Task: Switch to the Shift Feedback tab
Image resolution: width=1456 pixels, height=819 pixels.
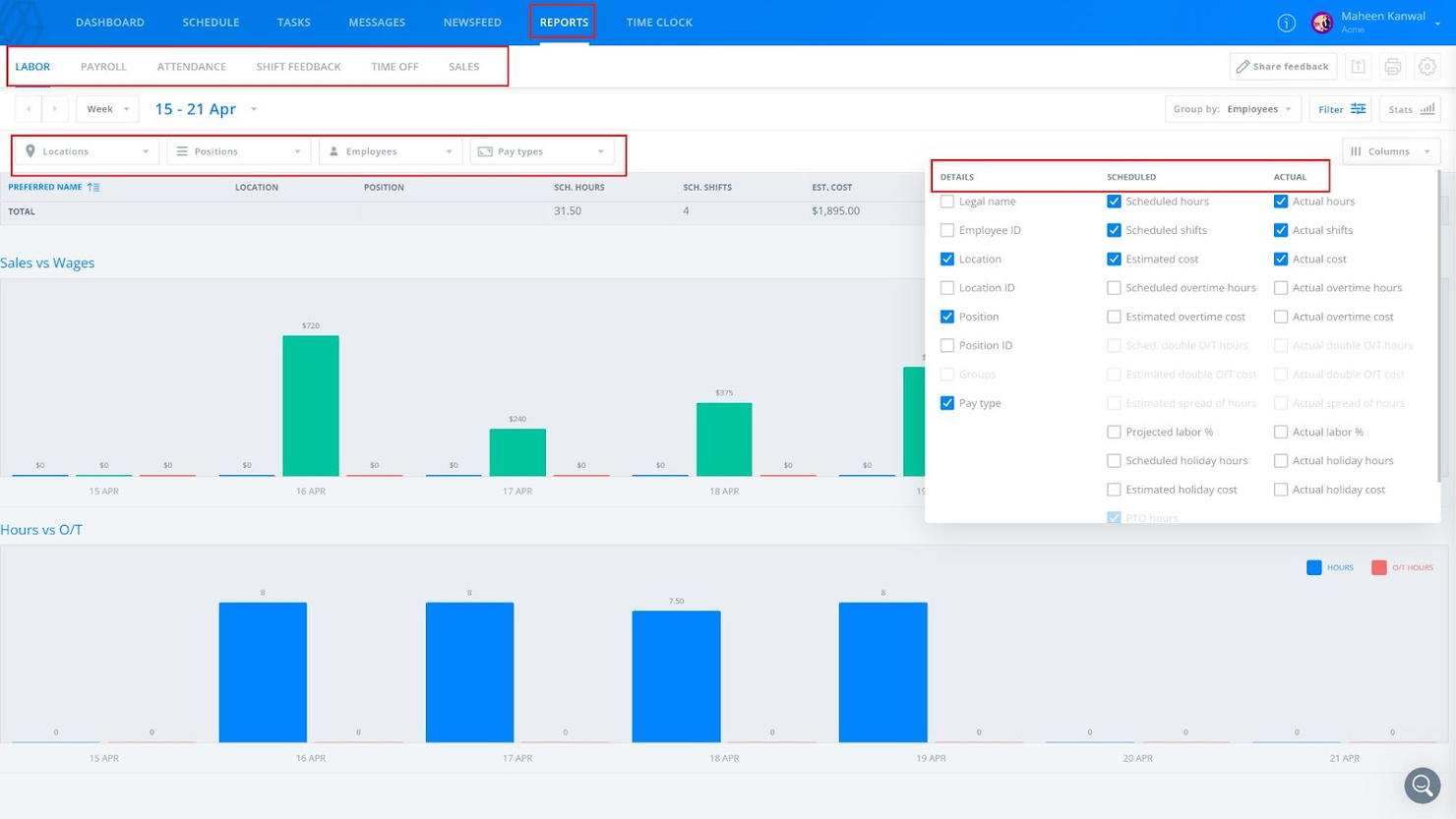Action: (x=298, y=67)
